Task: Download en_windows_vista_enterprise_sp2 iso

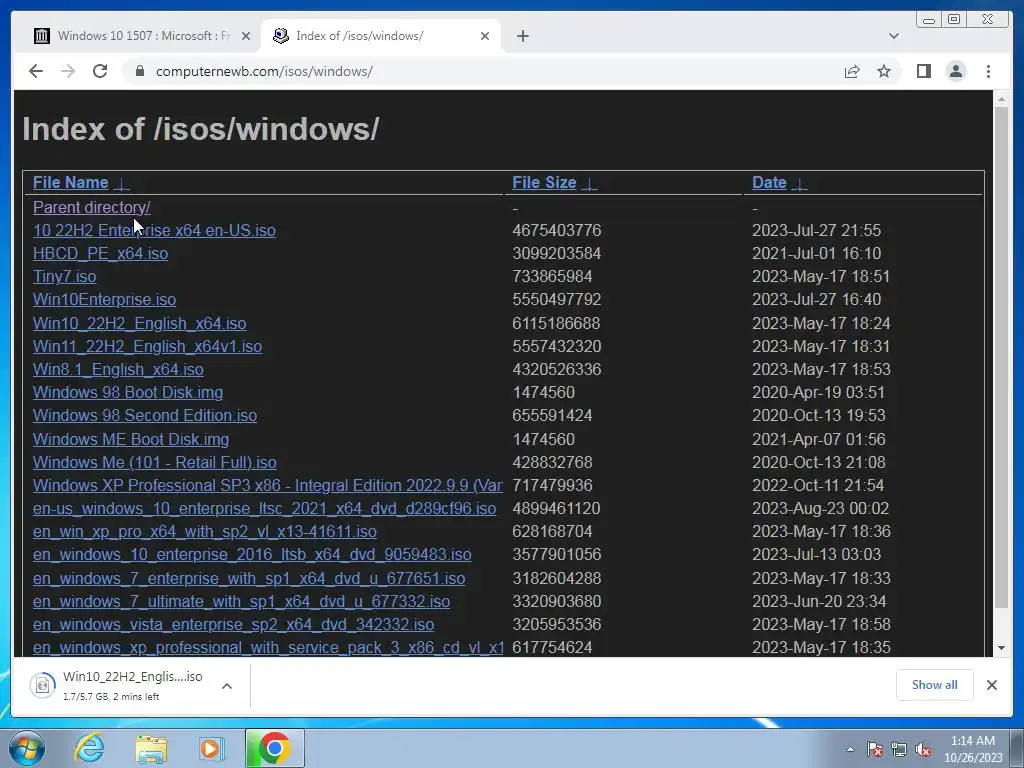Action: (x=234, y=624)
